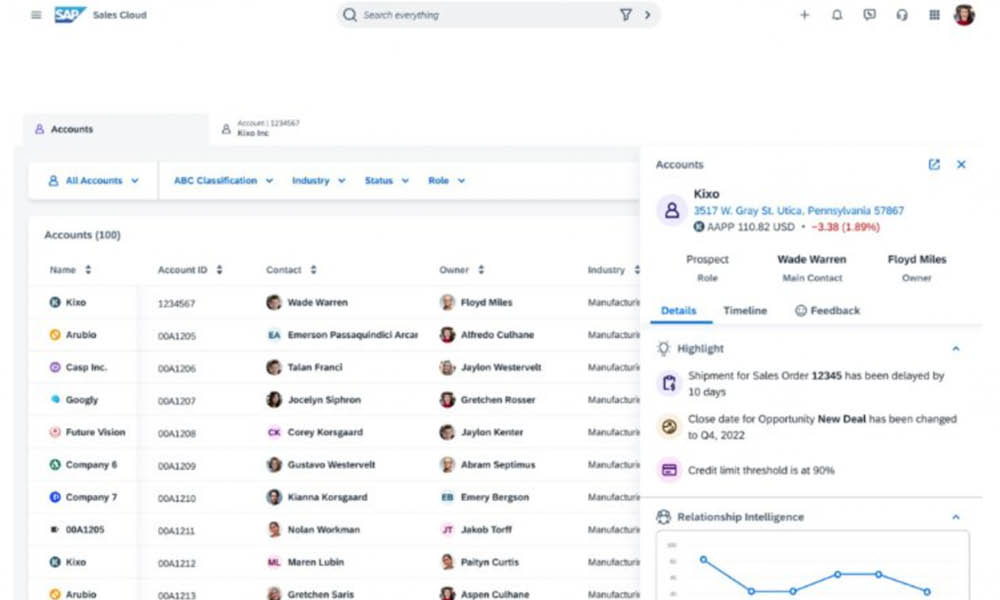The height and width of the screenshot is (600, 1000).
Task: Click the search magnifier icon
Action: 349,15
